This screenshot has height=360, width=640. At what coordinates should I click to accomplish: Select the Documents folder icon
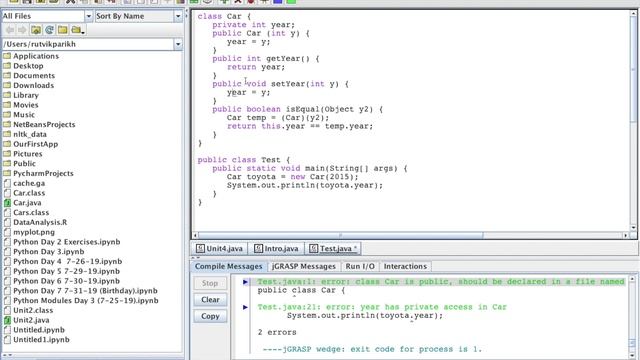coord(7,76)
